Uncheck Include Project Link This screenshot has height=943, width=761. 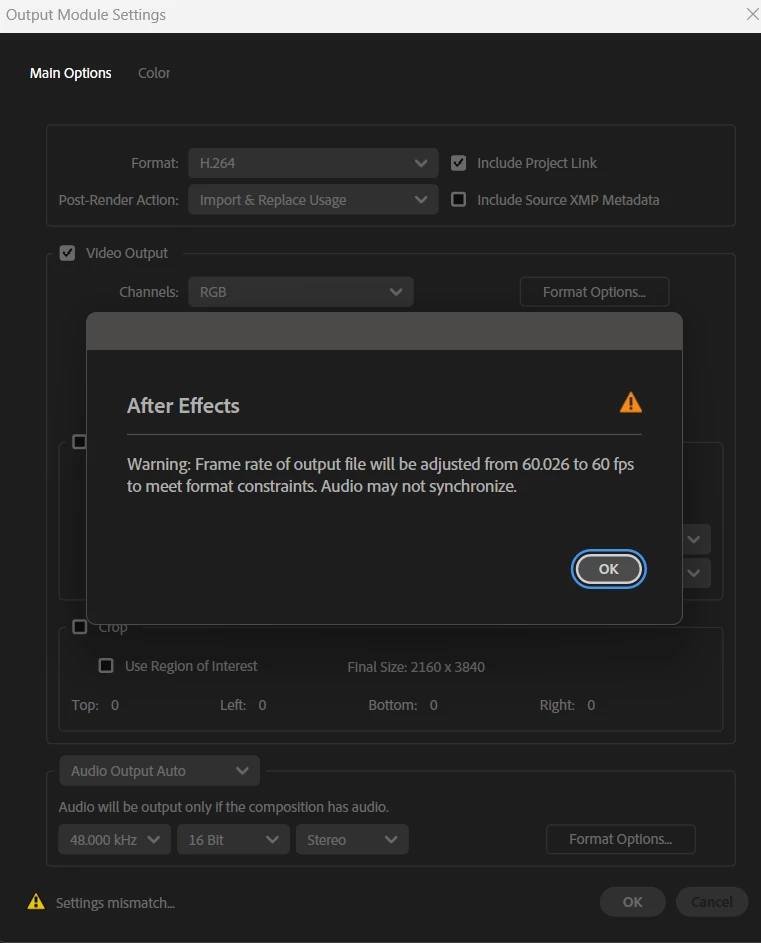click(x=458, y=163)
